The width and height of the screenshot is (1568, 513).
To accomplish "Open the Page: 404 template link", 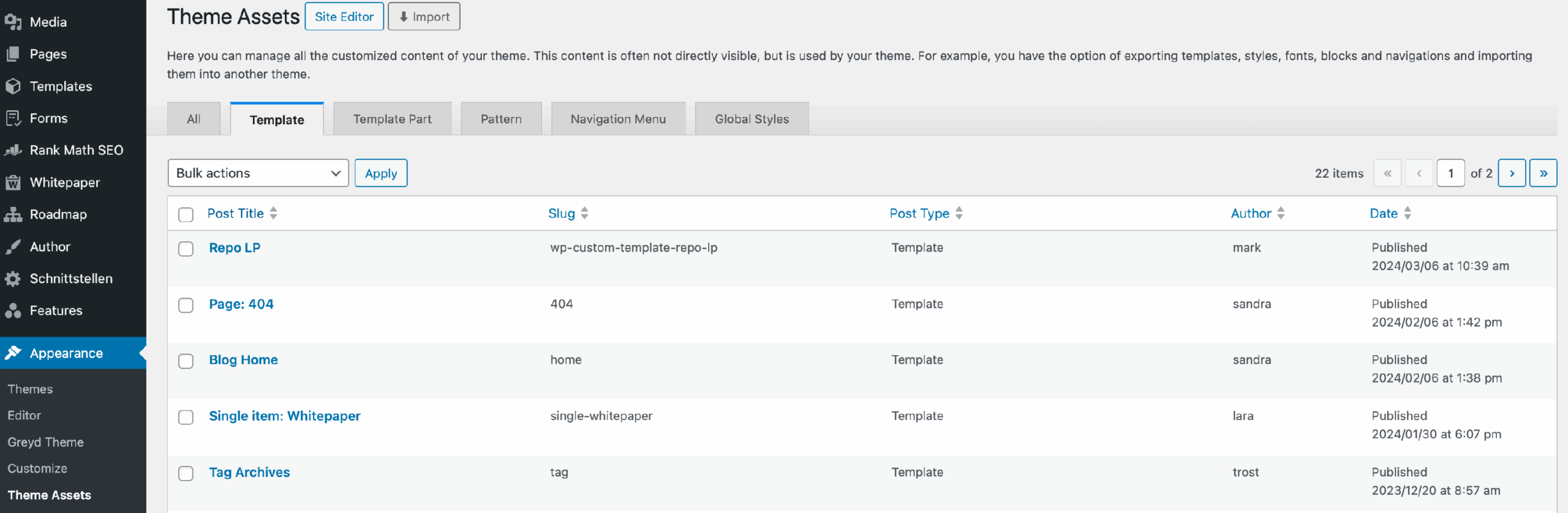I will (x=241, y=304).
